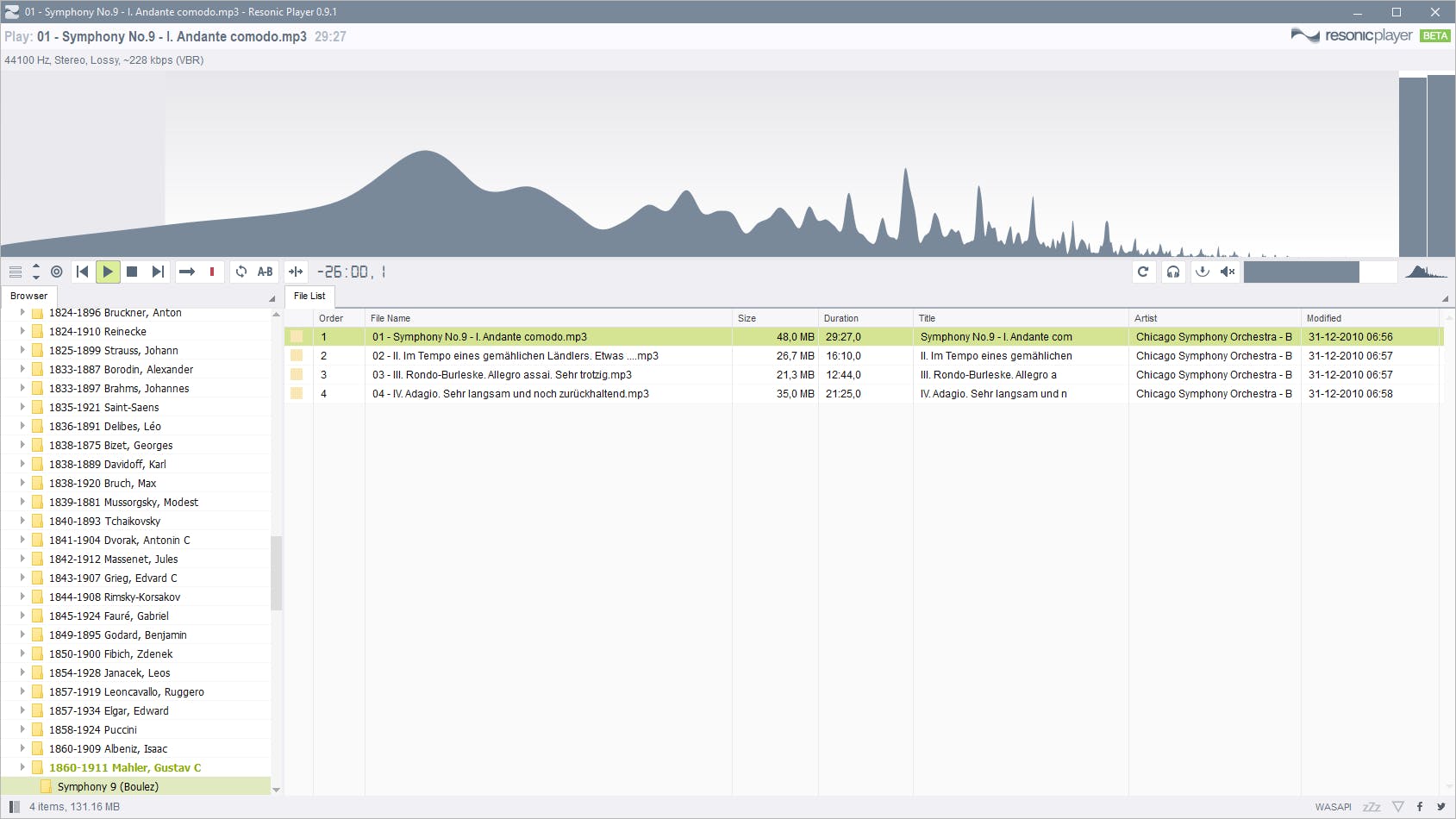The width and height of the screenshot is (1456, 819).
Task: Select file 02 - II. Im Tempo eines gemächlichen Ländlers
Action: 864,356
